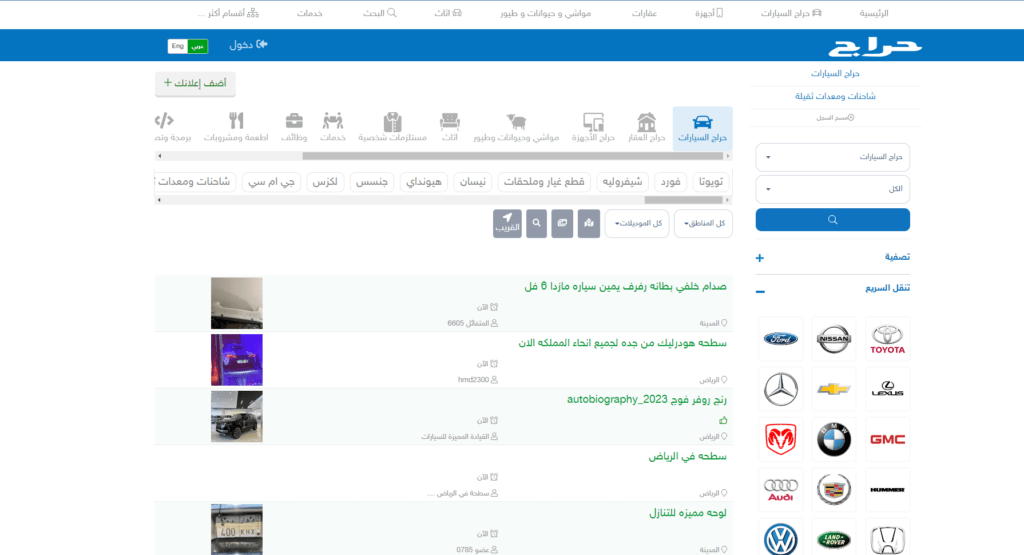Select the BMW logo in quick navigation

(834, 439)
